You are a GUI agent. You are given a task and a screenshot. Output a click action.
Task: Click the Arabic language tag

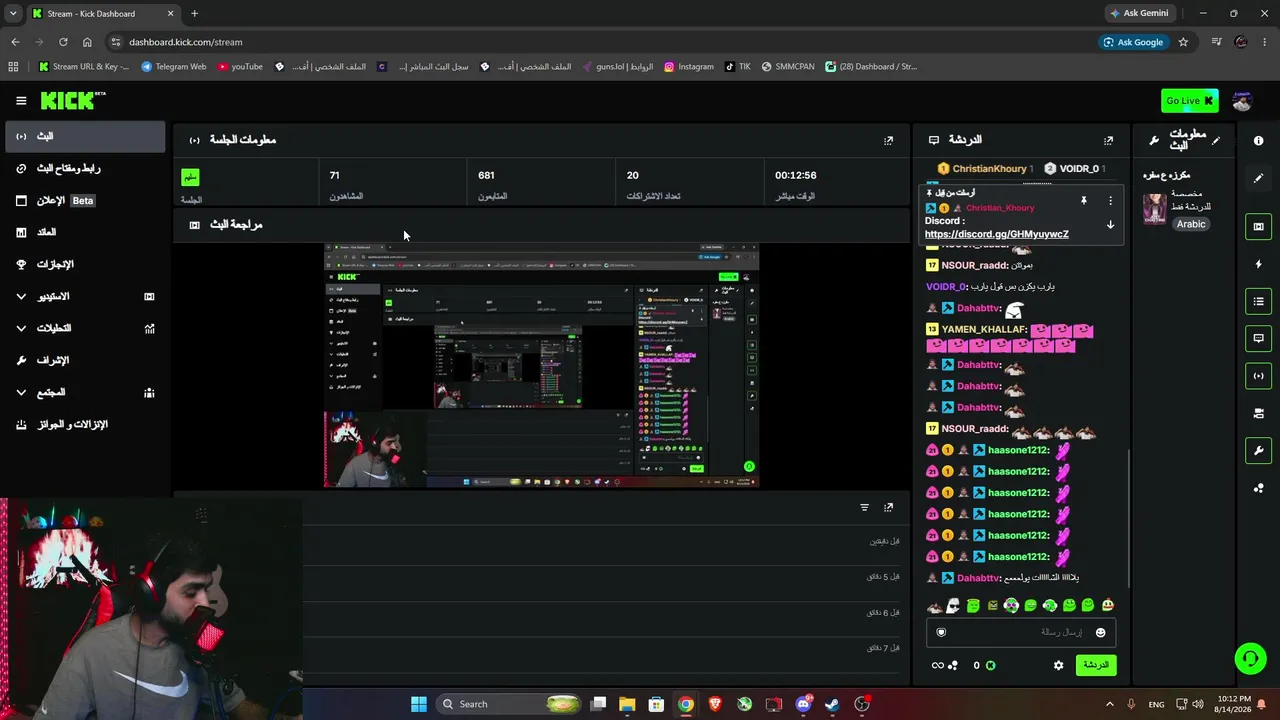pyautogui.click(x=1191, y=224)
